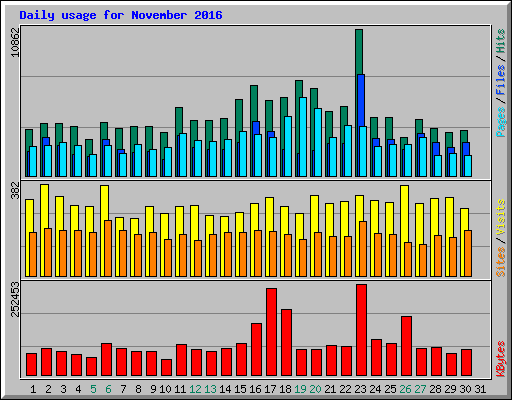Select the 382 visits axis value

[x=15, y=190]
